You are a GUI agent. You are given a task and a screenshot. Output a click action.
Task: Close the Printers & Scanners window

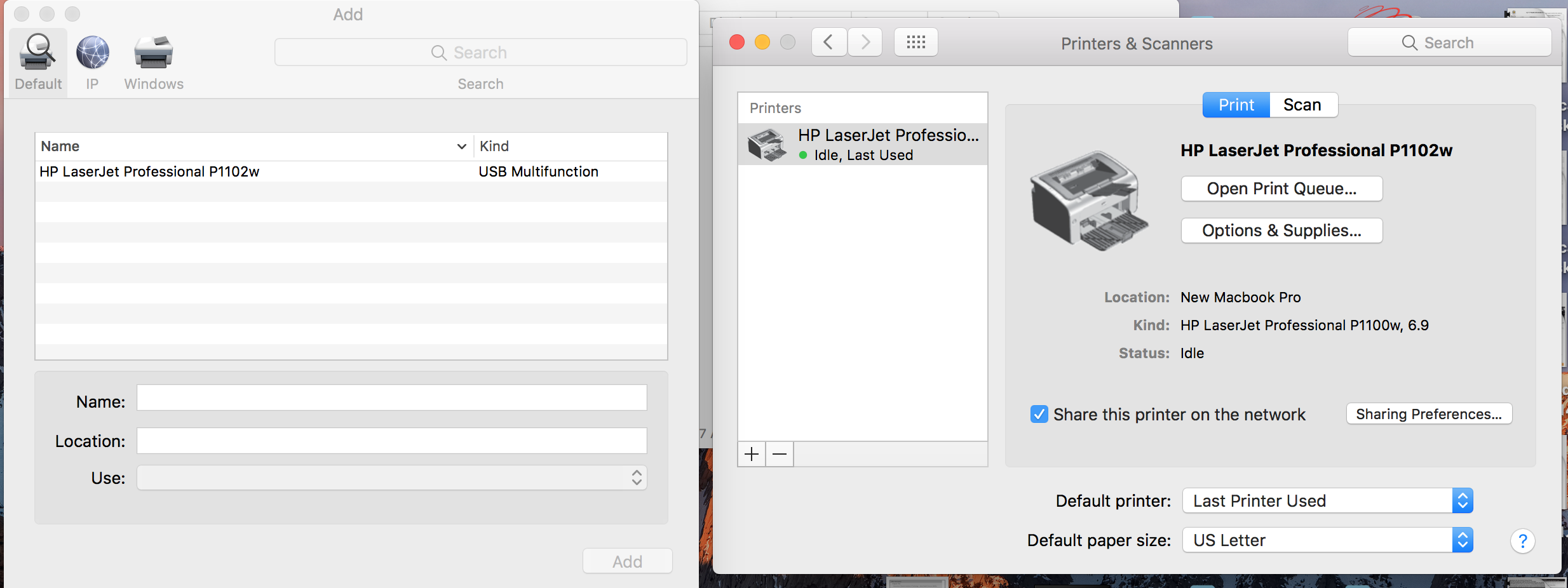pyautogui.click(x=737, y=42)
